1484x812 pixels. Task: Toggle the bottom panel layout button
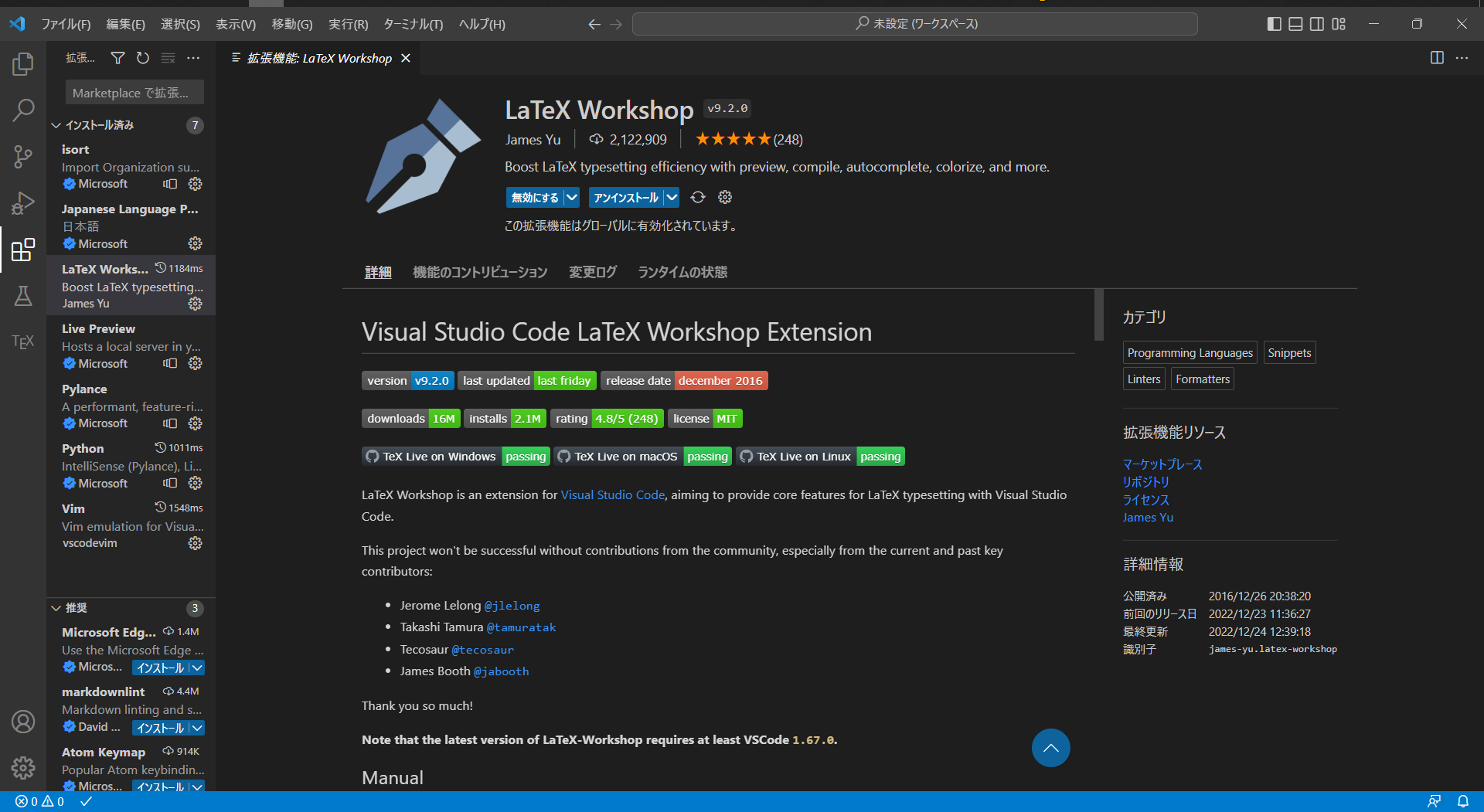[1295, 24]
